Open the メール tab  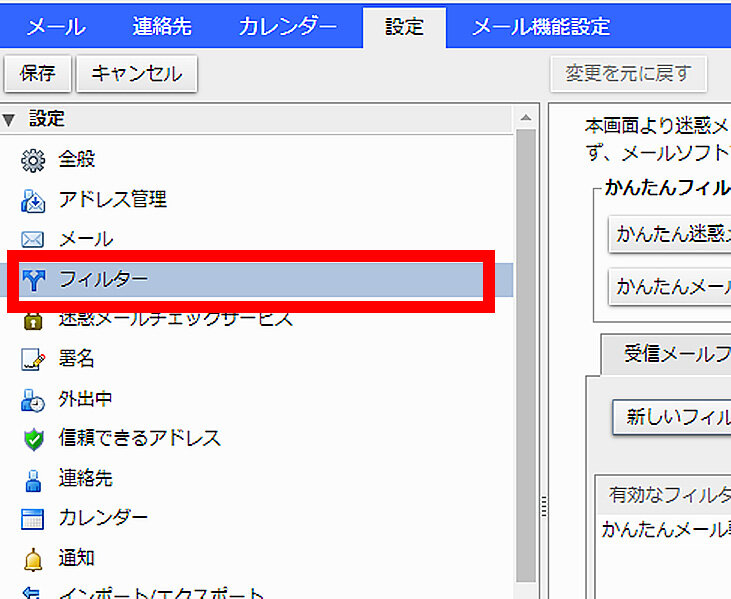(x=56, y=27)
